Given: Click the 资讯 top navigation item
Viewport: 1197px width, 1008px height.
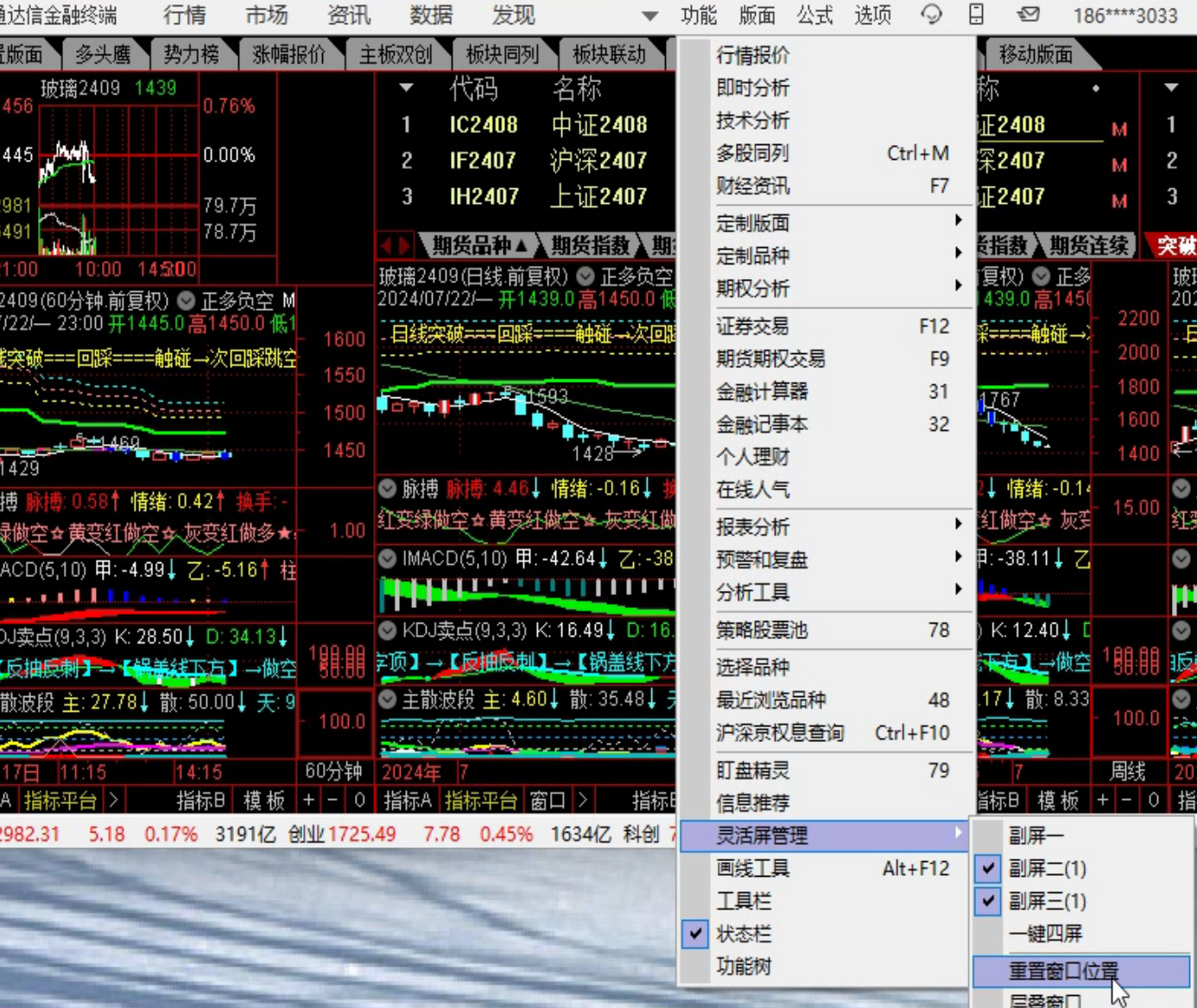Looking at the screenshot, I should pos(349,15).
